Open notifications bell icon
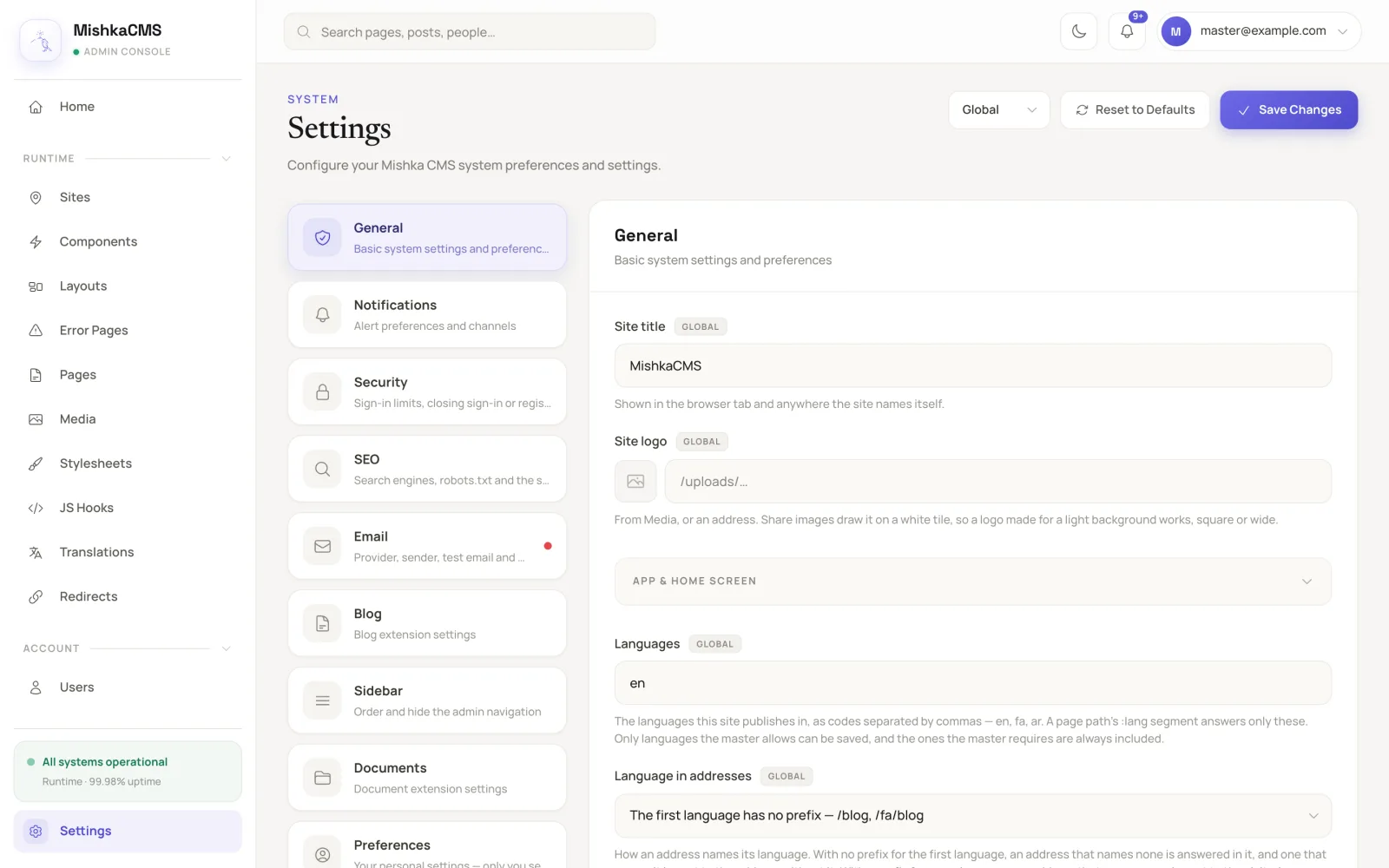 (1127, 31)
